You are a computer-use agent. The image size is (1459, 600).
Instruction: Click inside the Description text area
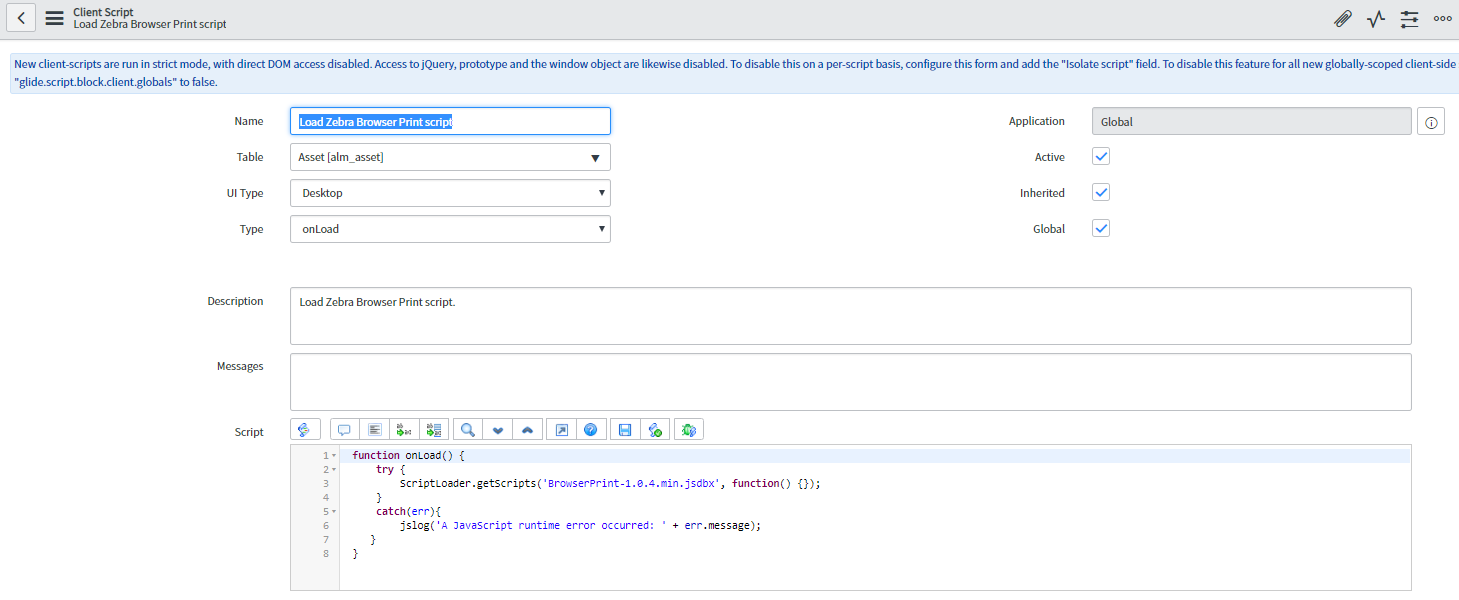pyautogui.click(x=850, y=316)
